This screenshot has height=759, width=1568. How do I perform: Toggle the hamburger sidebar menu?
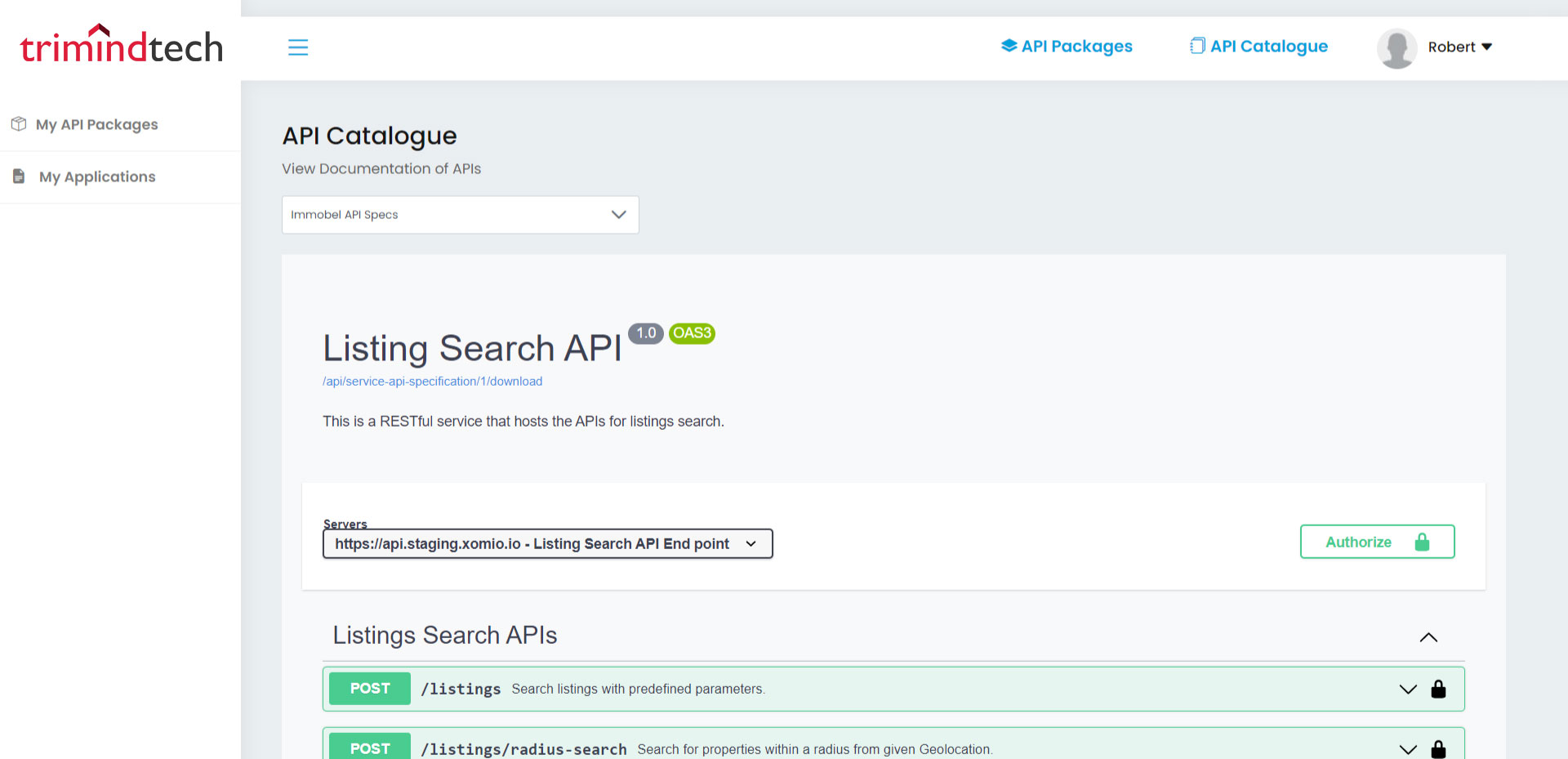pyautogui.click(x=298, y=47)
